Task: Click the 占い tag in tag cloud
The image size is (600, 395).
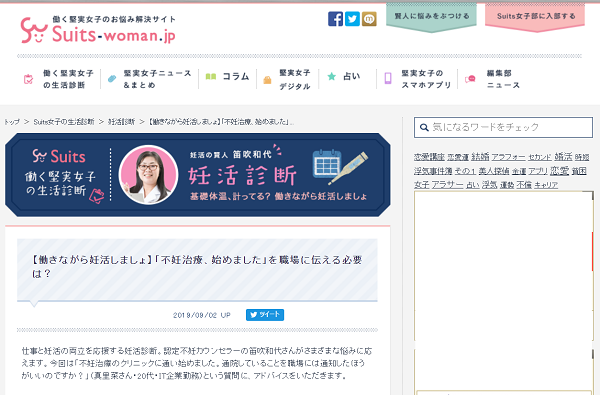Action: point(473,185)
